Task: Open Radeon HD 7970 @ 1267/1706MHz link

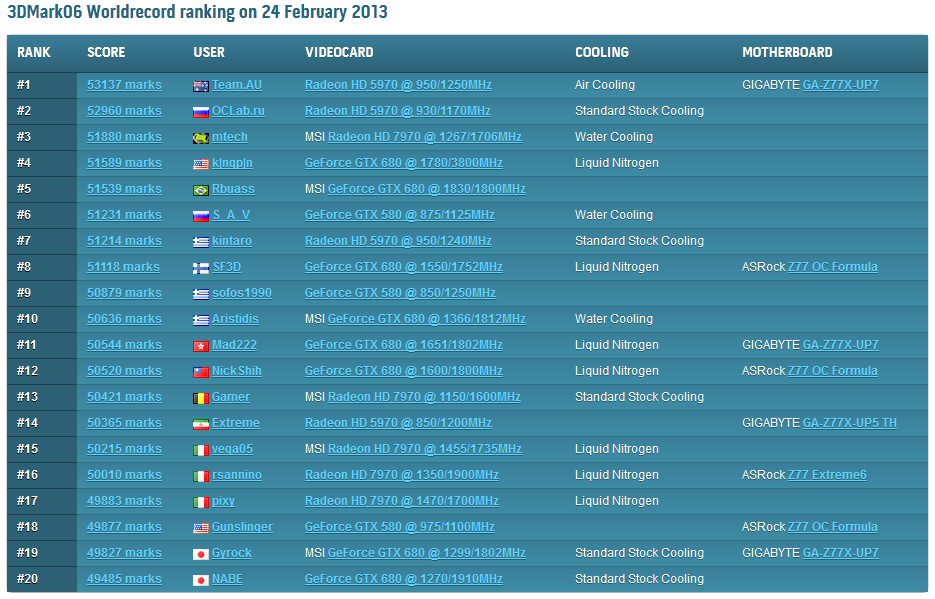Action: pyautogui.click(x=425, y=136)
